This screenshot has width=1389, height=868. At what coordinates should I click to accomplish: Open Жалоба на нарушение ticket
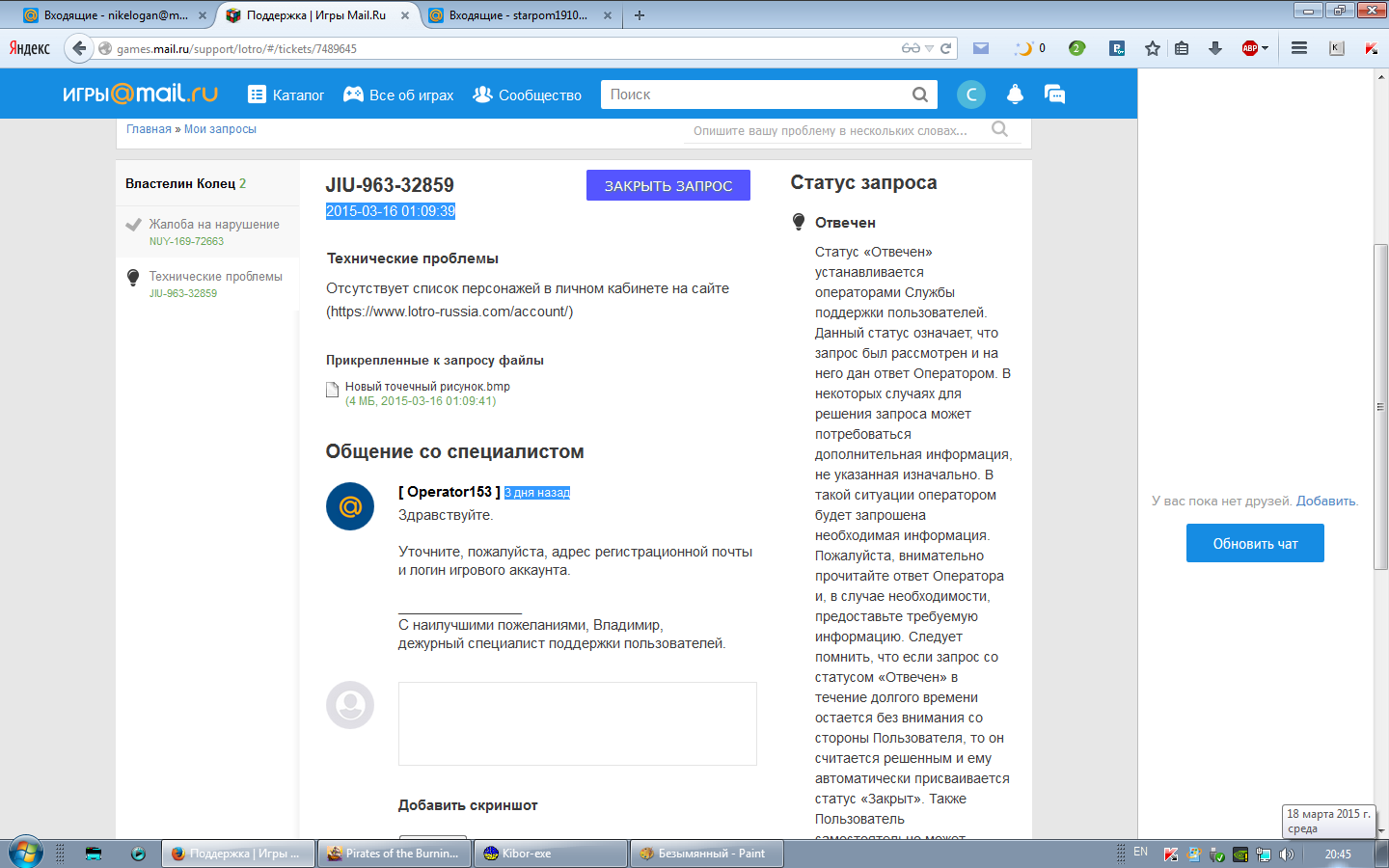click(x=206, y=231)
